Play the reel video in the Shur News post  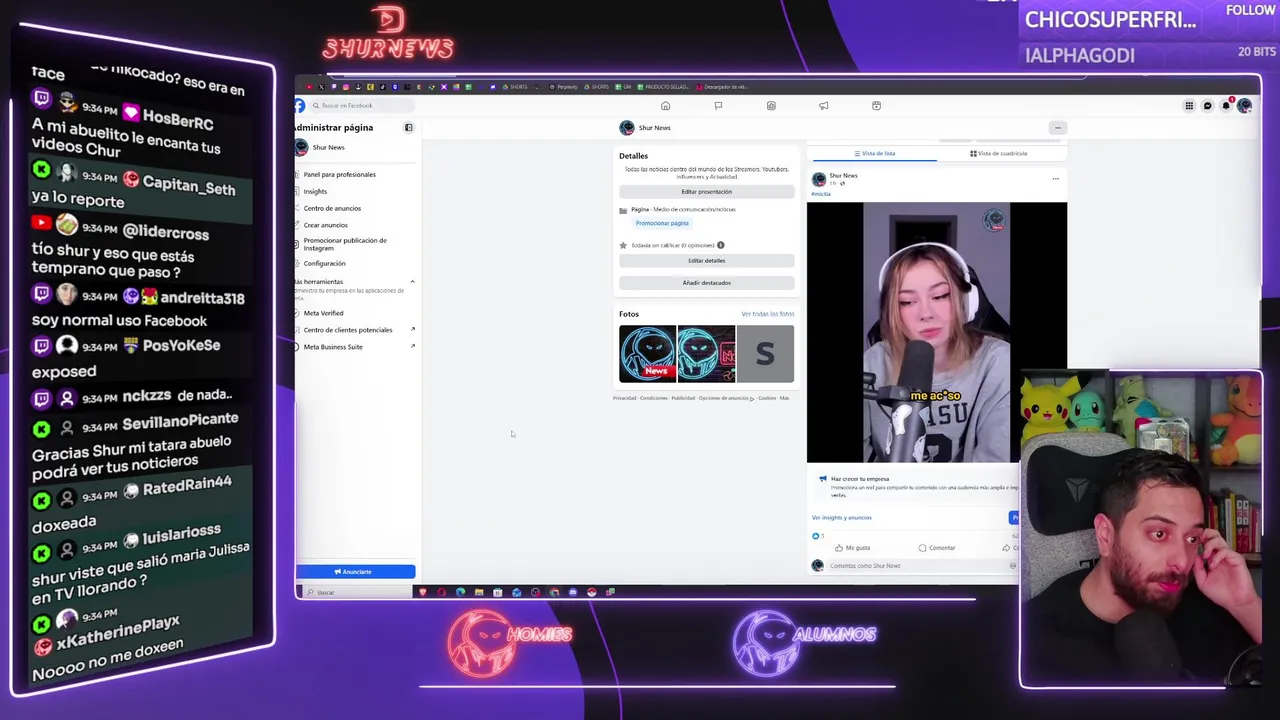click(x=936, y=332)
